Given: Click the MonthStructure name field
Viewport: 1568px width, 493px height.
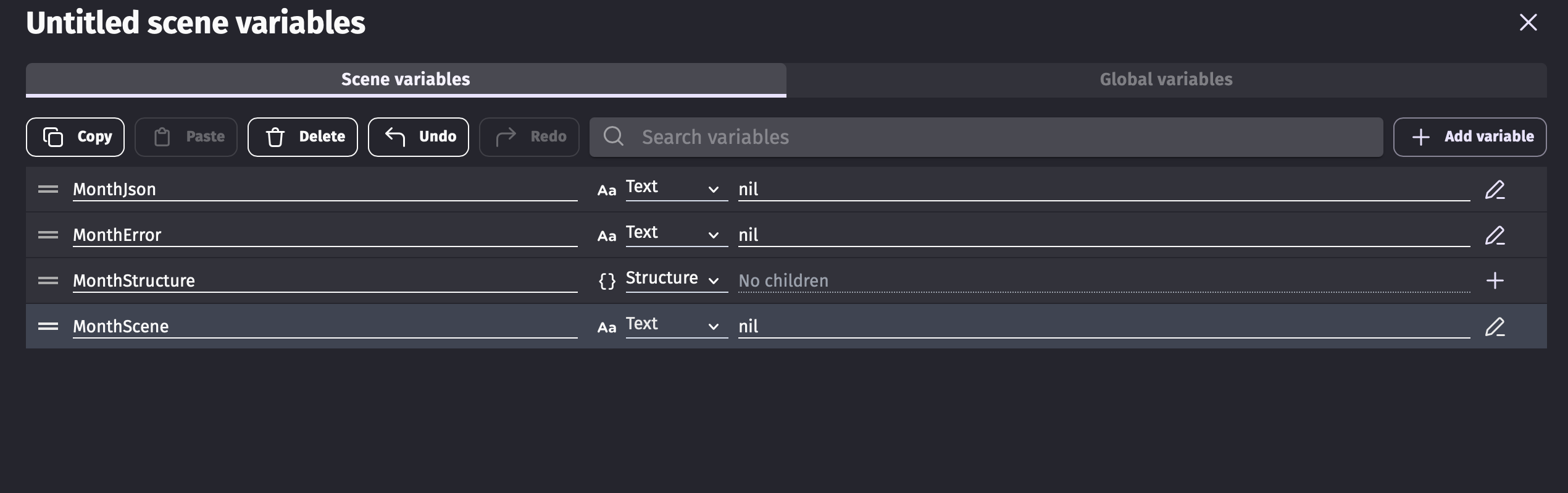Looking at the screenshot, I should [x=324, y=281].
